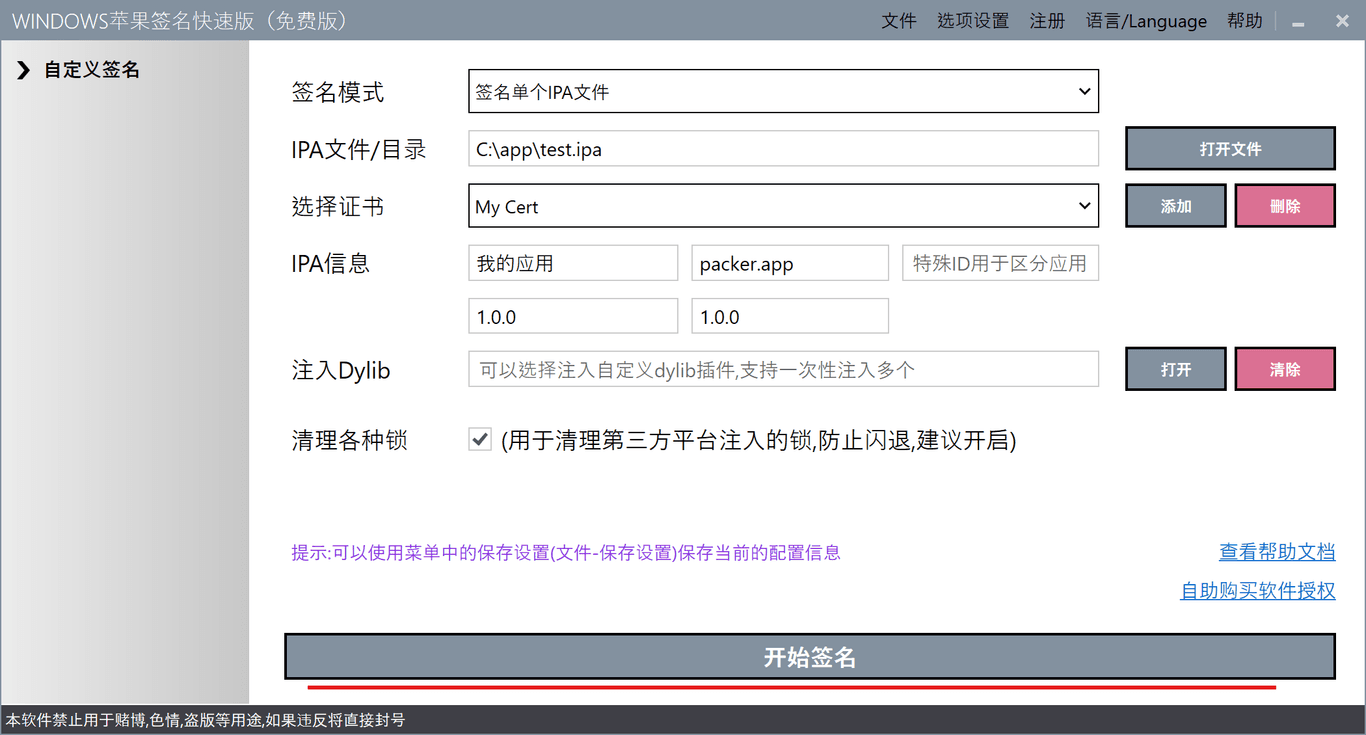Open the 帮助 menu
This screenshot has height=735, width=1366.
click(x=1244, y=21)
